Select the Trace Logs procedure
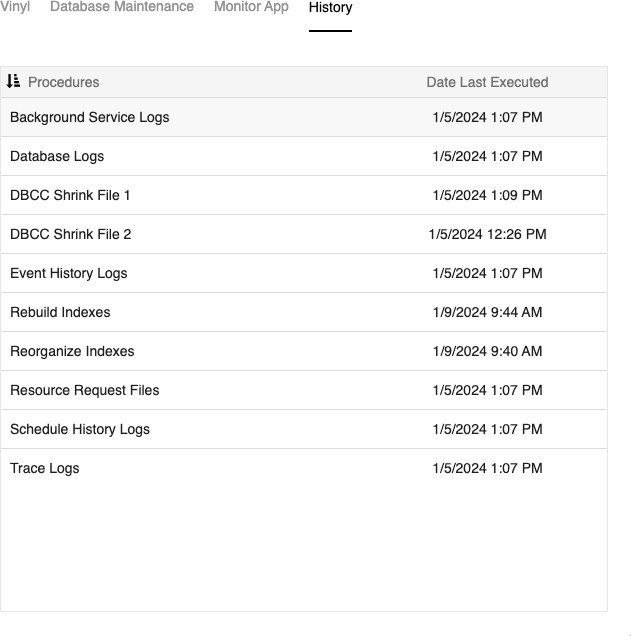This screenshot has width=631, height=636. [45, 468]
